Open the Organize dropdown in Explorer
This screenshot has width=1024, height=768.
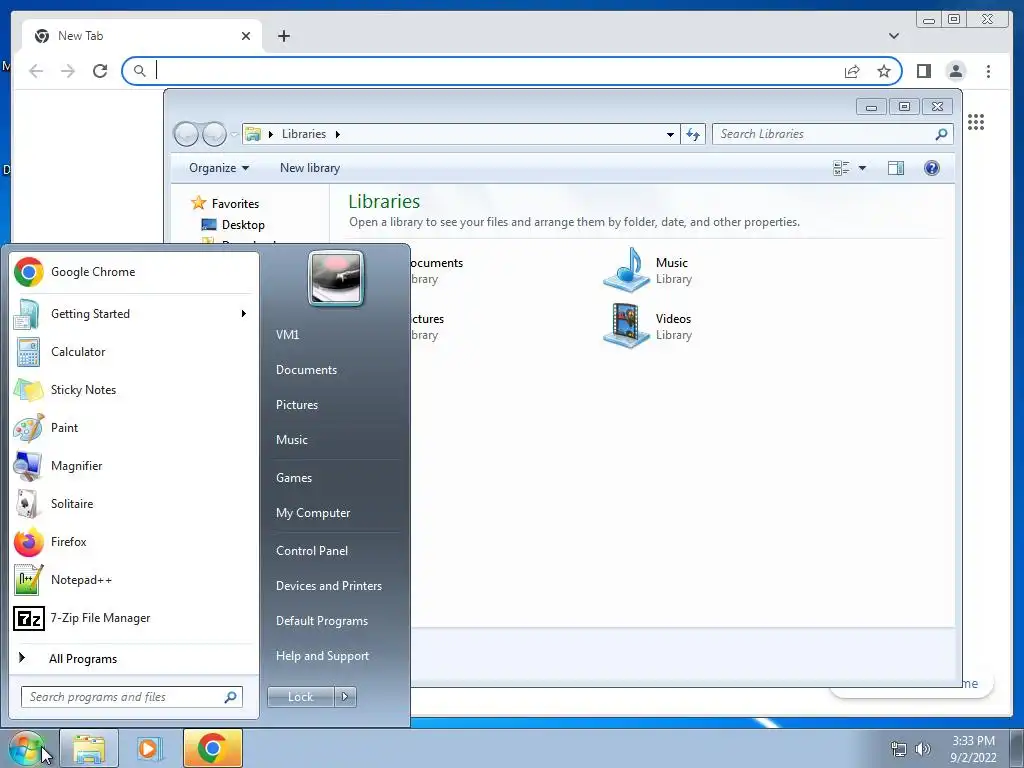(x=219, y=168)
